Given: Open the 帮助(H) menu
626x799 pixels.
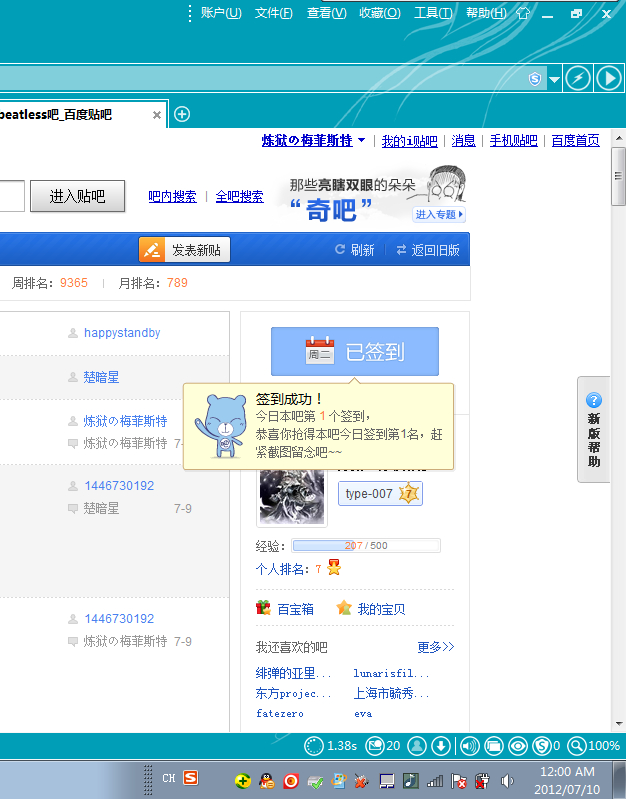Looking at the screenshot, I should 486,13.
